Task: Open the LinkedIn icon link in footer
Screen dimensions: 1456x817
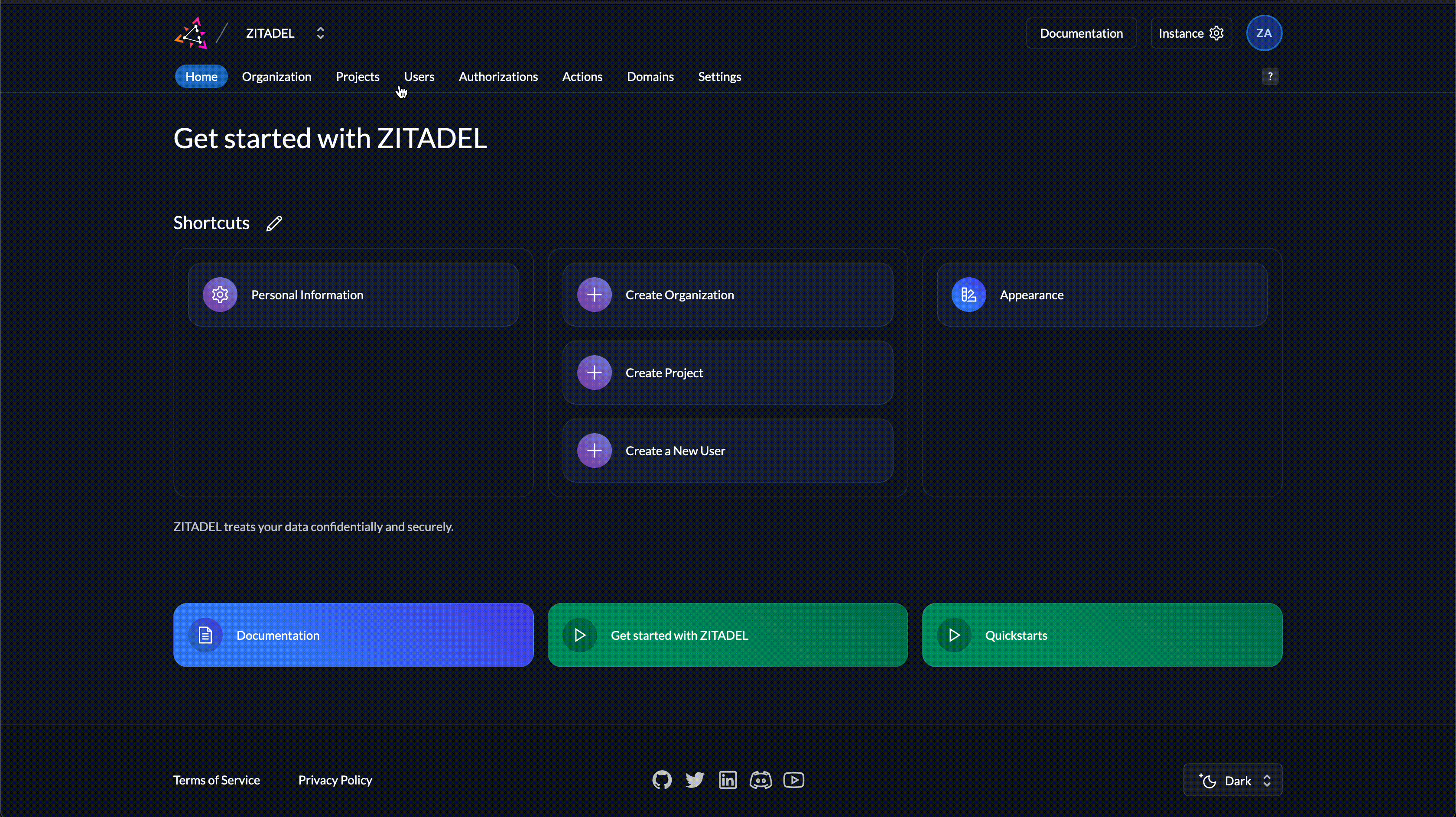Action: [x=728, y=780]
